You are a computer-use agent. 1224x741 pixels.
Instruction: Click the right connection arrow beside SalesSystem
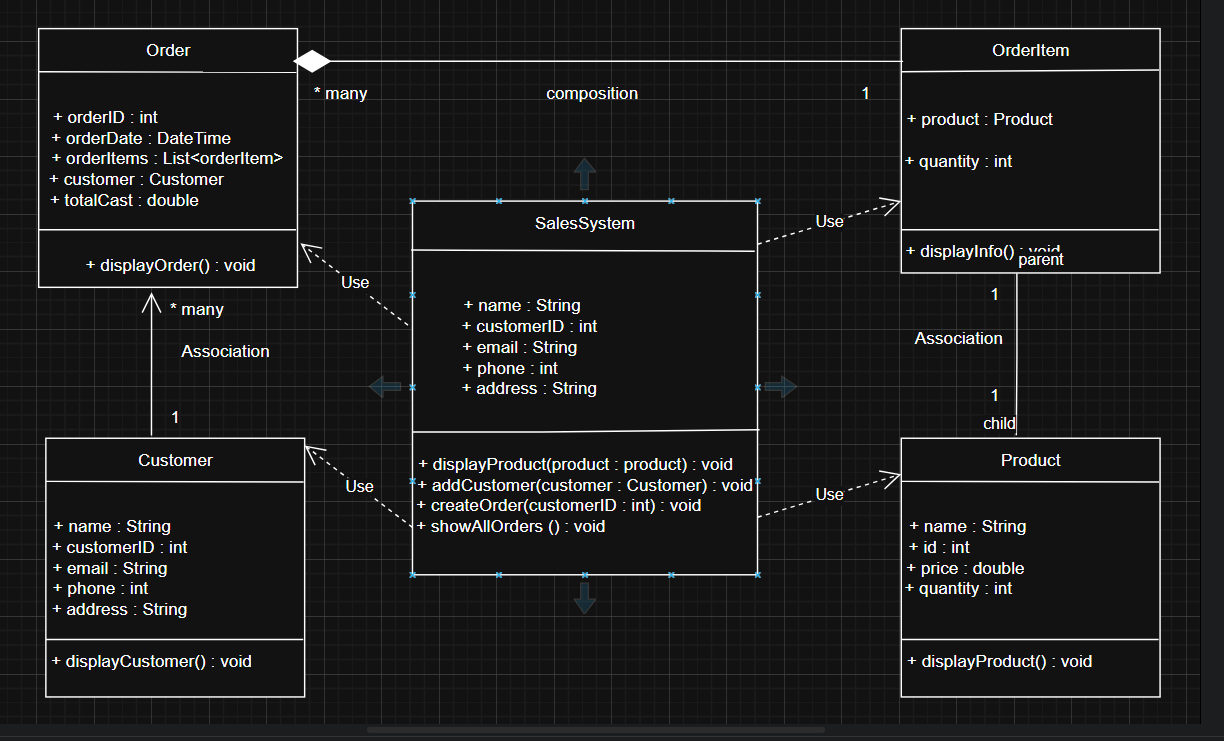click(x=781, y=386)
